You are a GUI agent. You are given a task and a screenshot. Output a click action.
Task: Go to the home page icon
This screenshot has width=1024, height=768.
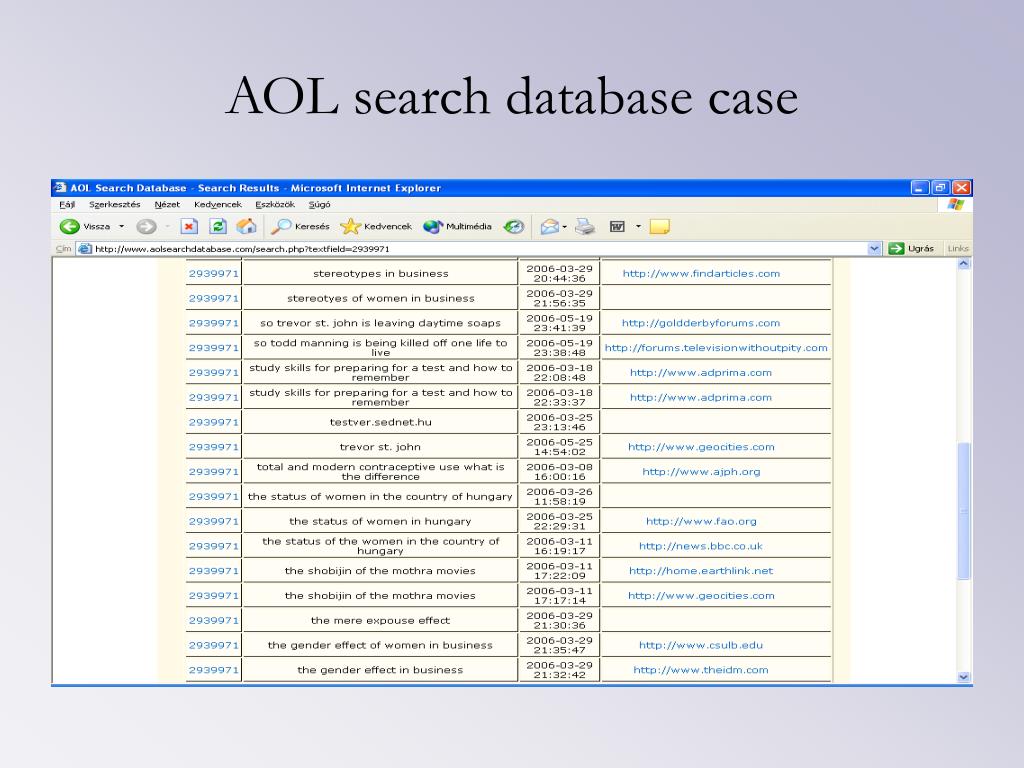(246, 227)
